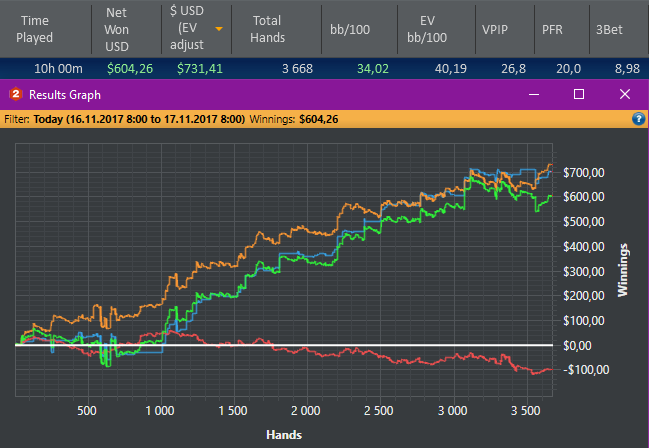649x448 pixels.
Task: Click the 3 500 hands axis label
Action: [526, 411]
